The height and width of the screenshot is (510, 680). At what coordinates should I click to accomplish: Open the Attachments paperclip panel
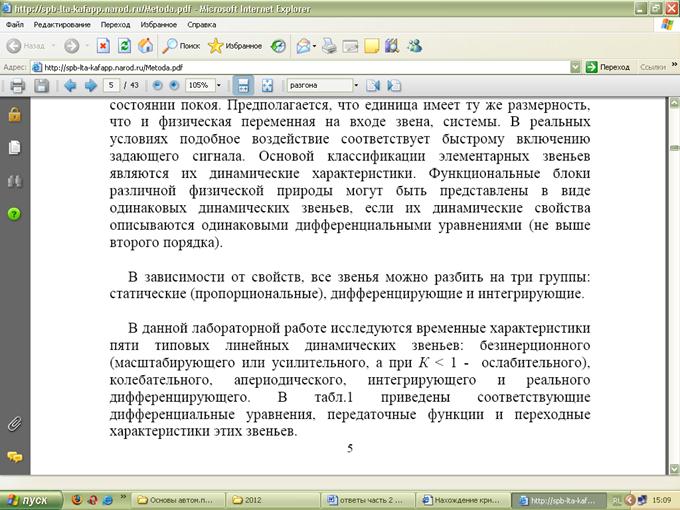tap(14, 424)
